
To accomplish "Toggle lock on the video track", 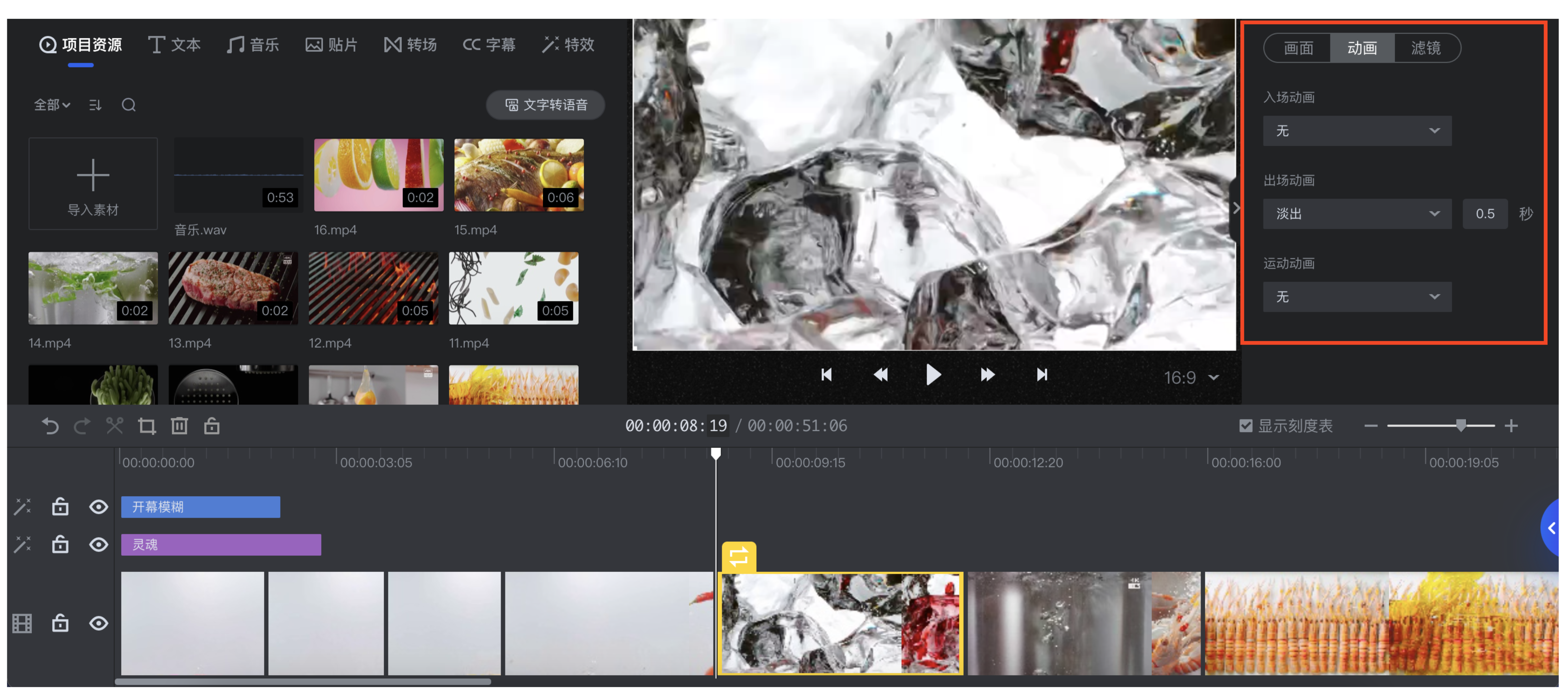I will pyautogui.click(x=60, y=623).
